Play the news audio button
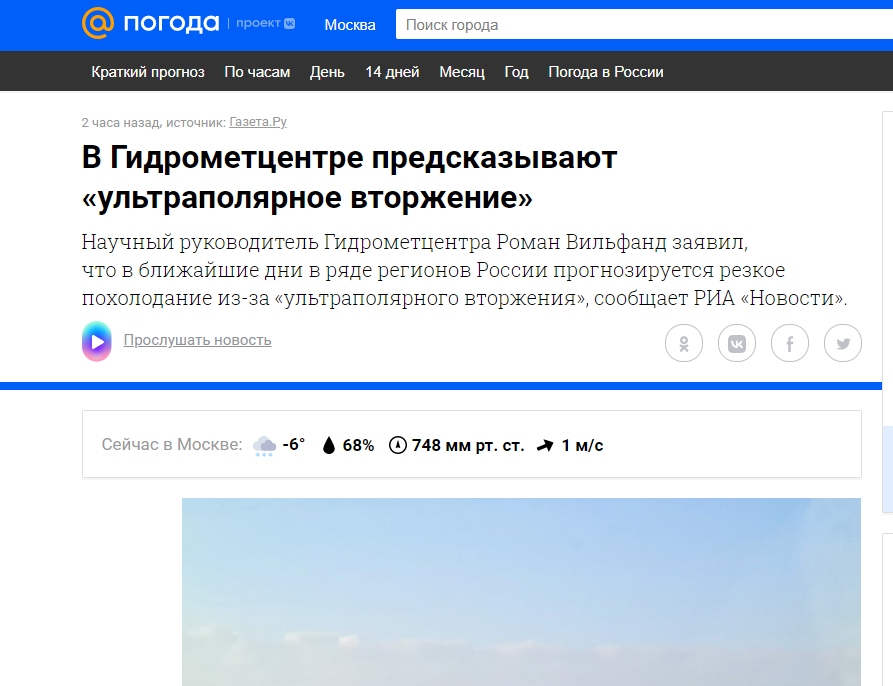Screen dimensions: 893x686 pos(97,341)
